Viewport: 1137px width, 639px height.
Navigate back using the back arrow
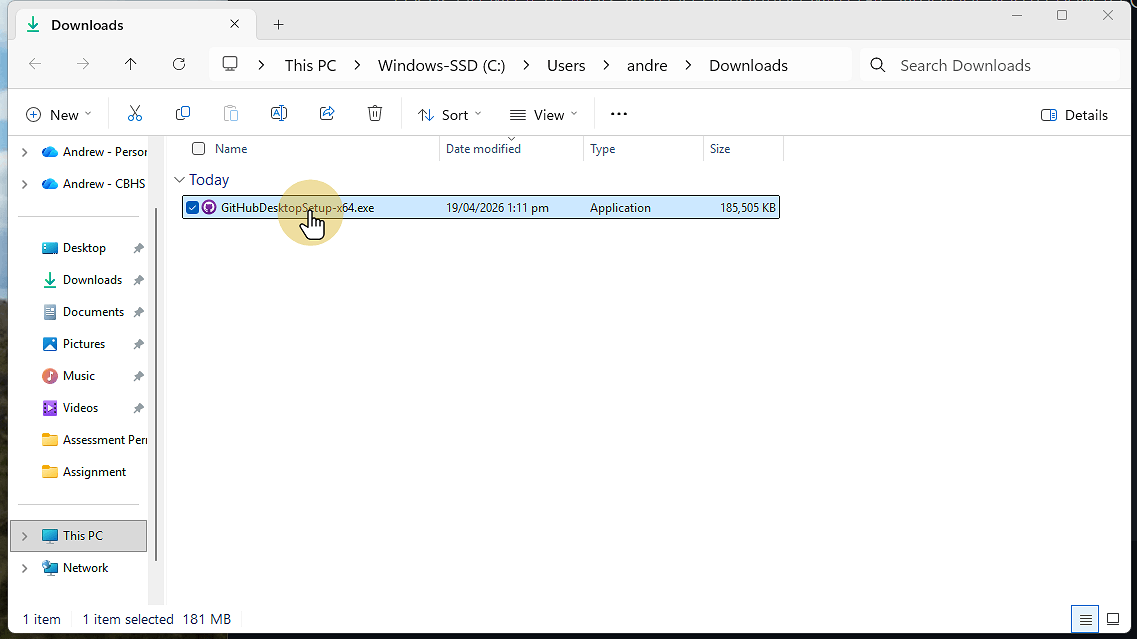pyautogui.click(x=35, y=64)
